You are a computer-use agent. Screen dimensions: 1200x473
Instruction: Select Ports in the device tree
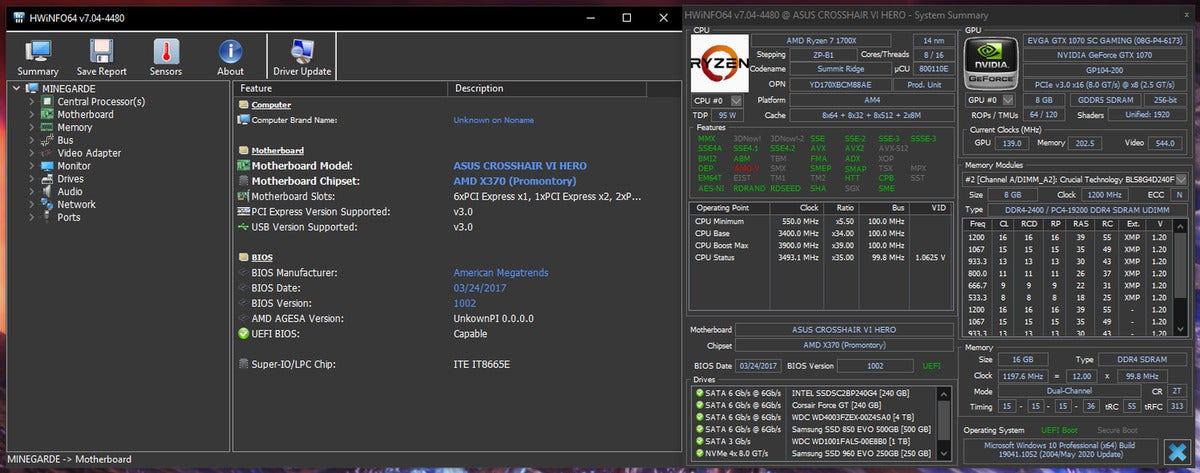click(69, 217)
